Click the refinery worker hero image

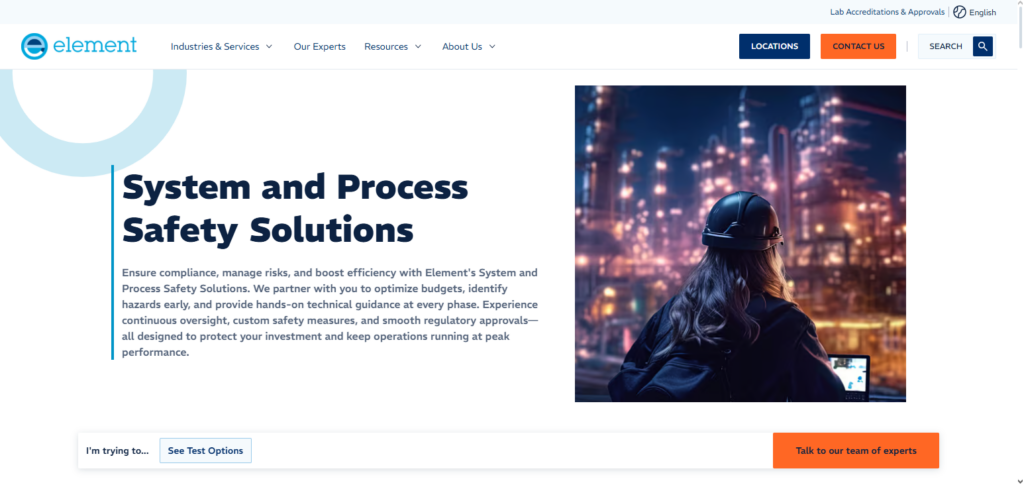tap(740, 243)
